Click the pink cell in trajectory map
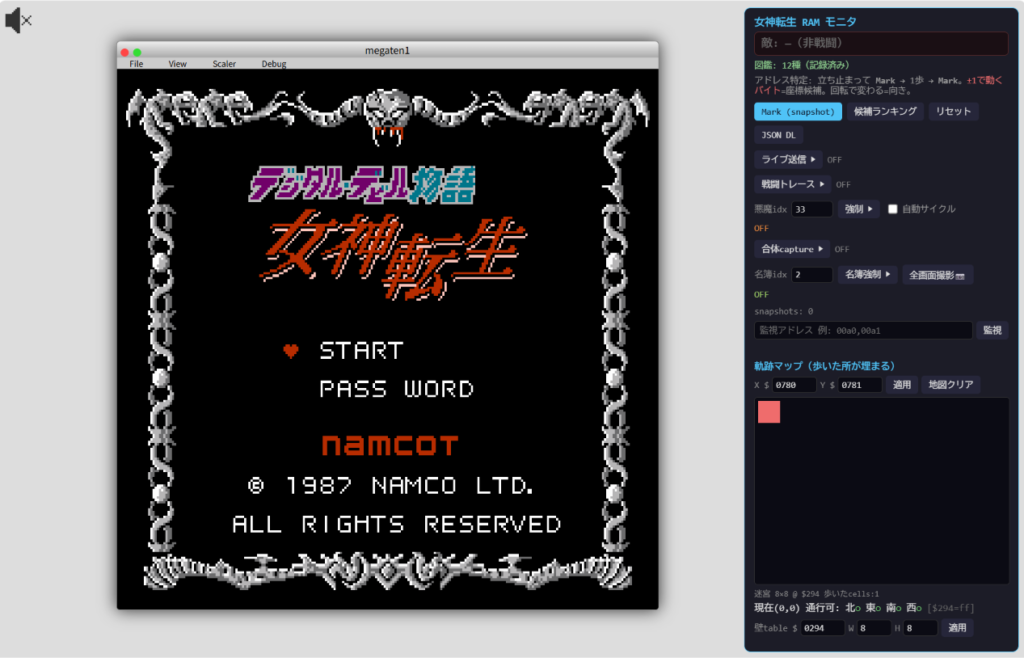 769,412
